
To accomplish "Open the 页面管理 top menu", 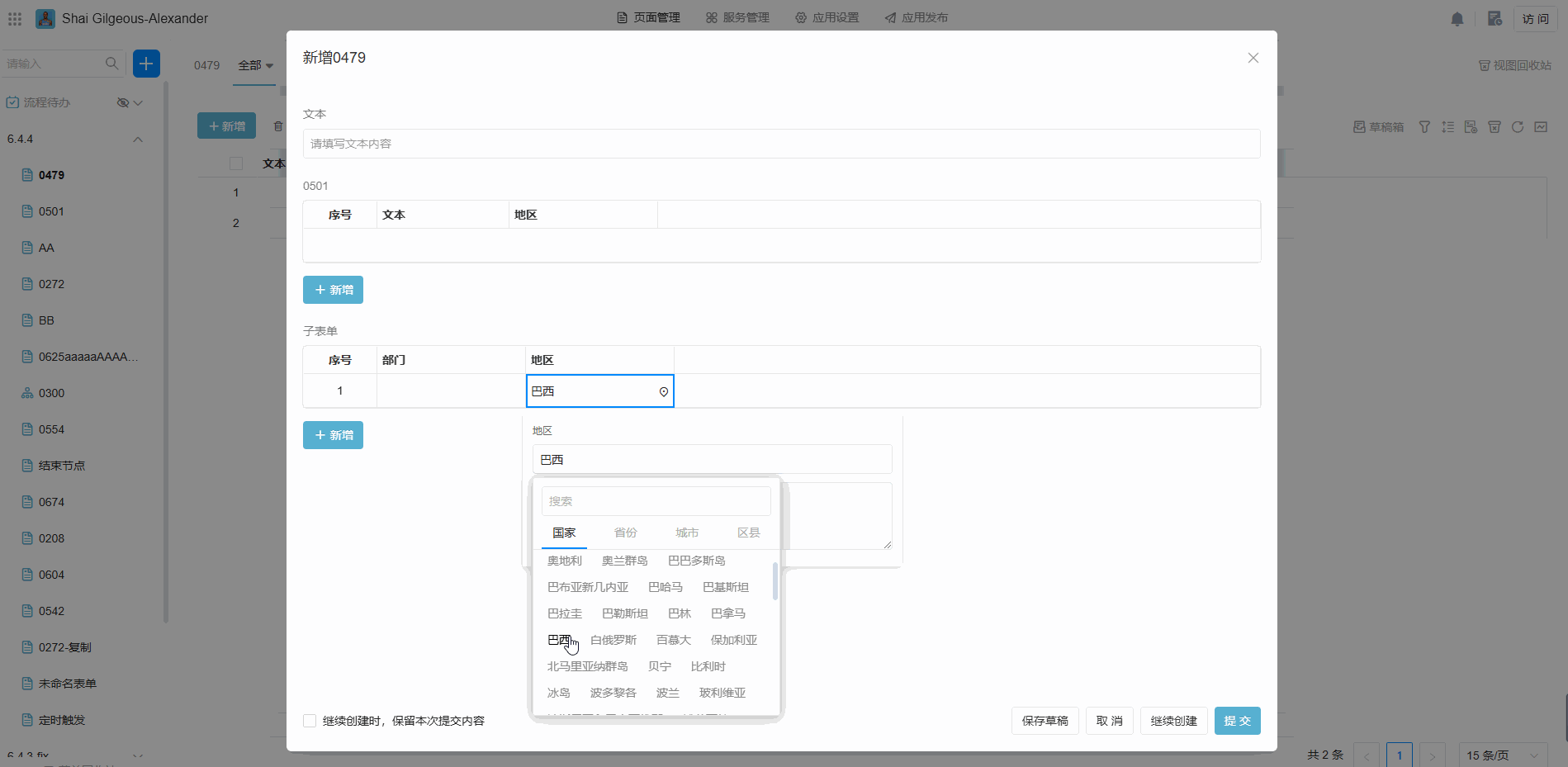I will pos(648,17).
